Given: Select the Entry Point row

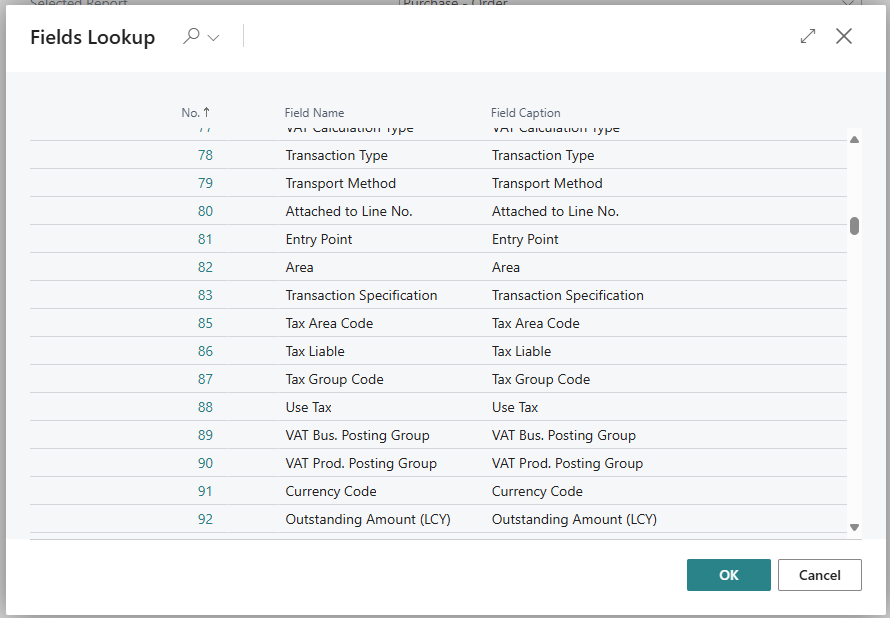Looking at the screenshot, I should [x=318, y=239].
